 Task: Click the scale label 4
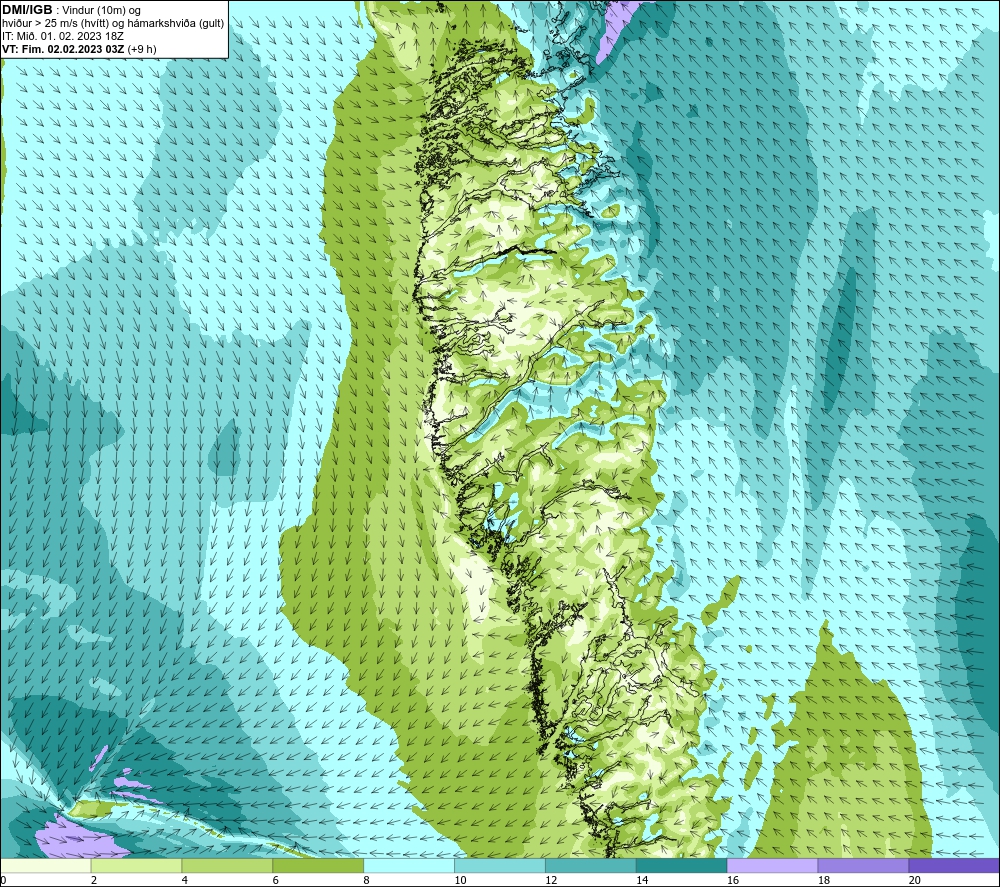184,880
